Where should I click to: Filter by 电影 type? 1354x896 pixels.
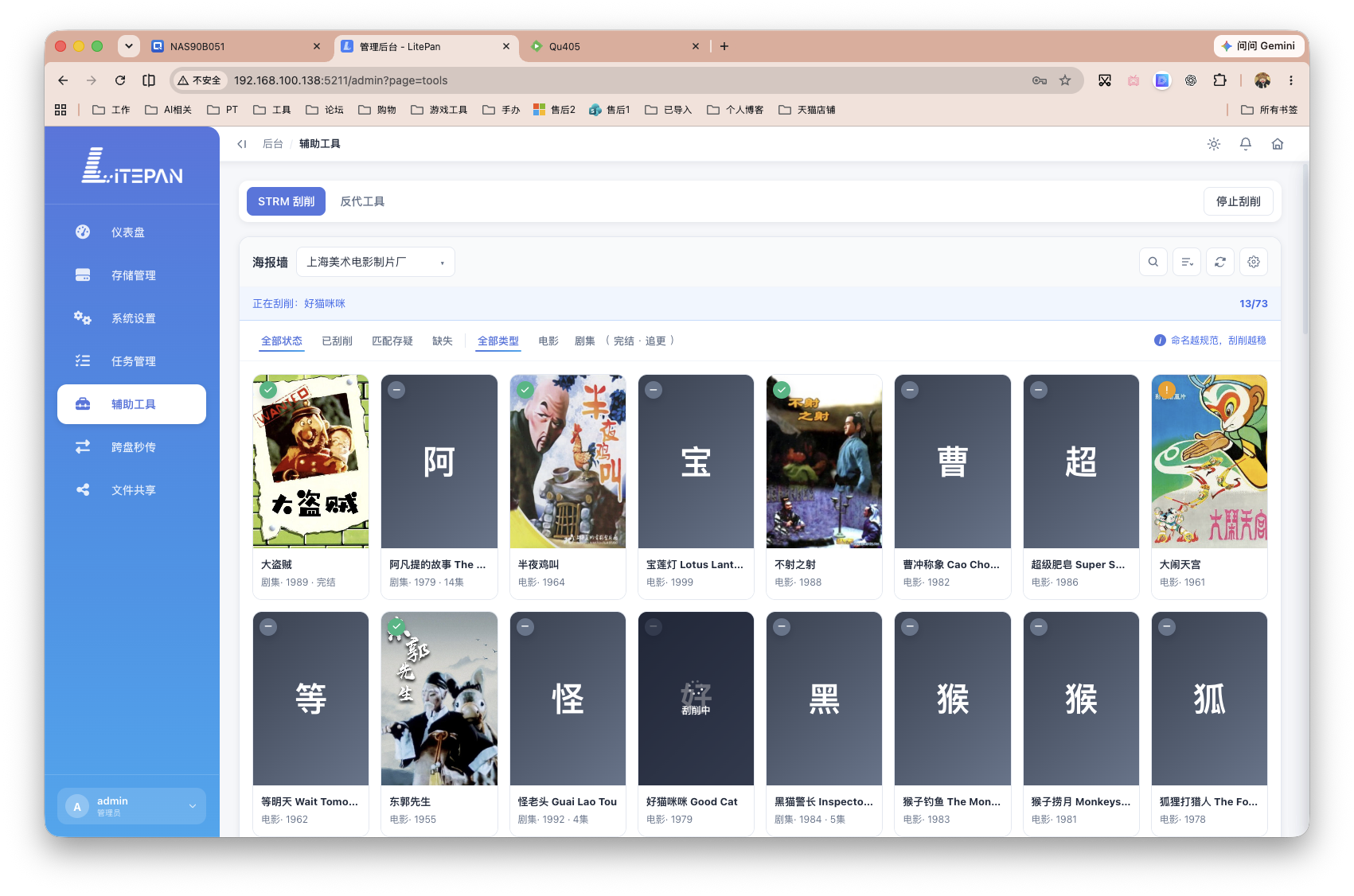[548, 341]
